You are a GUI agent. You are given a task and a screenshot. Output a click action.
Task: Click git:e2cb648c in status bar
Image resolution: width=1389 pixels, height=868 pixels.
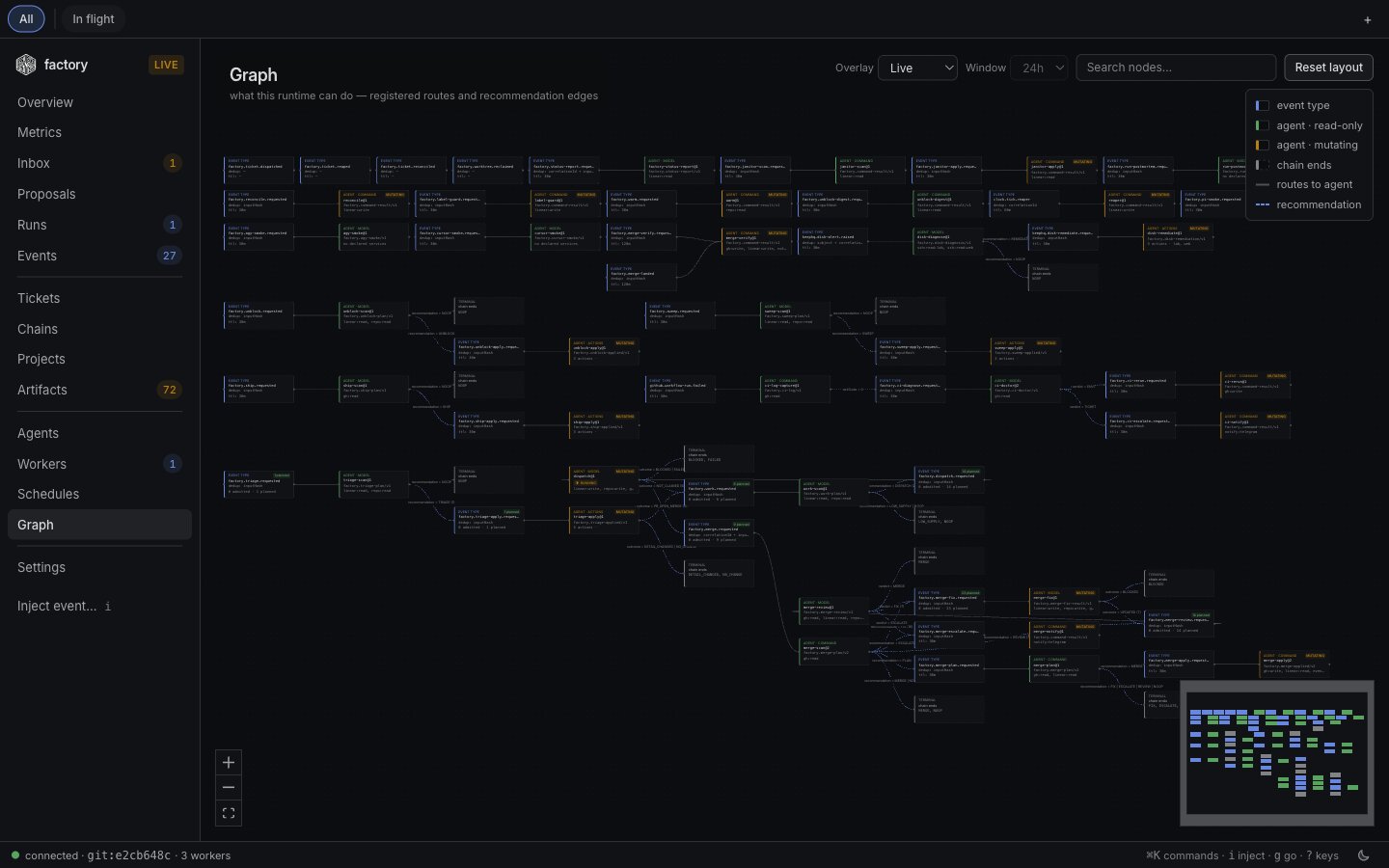click(x=128, y=855)
